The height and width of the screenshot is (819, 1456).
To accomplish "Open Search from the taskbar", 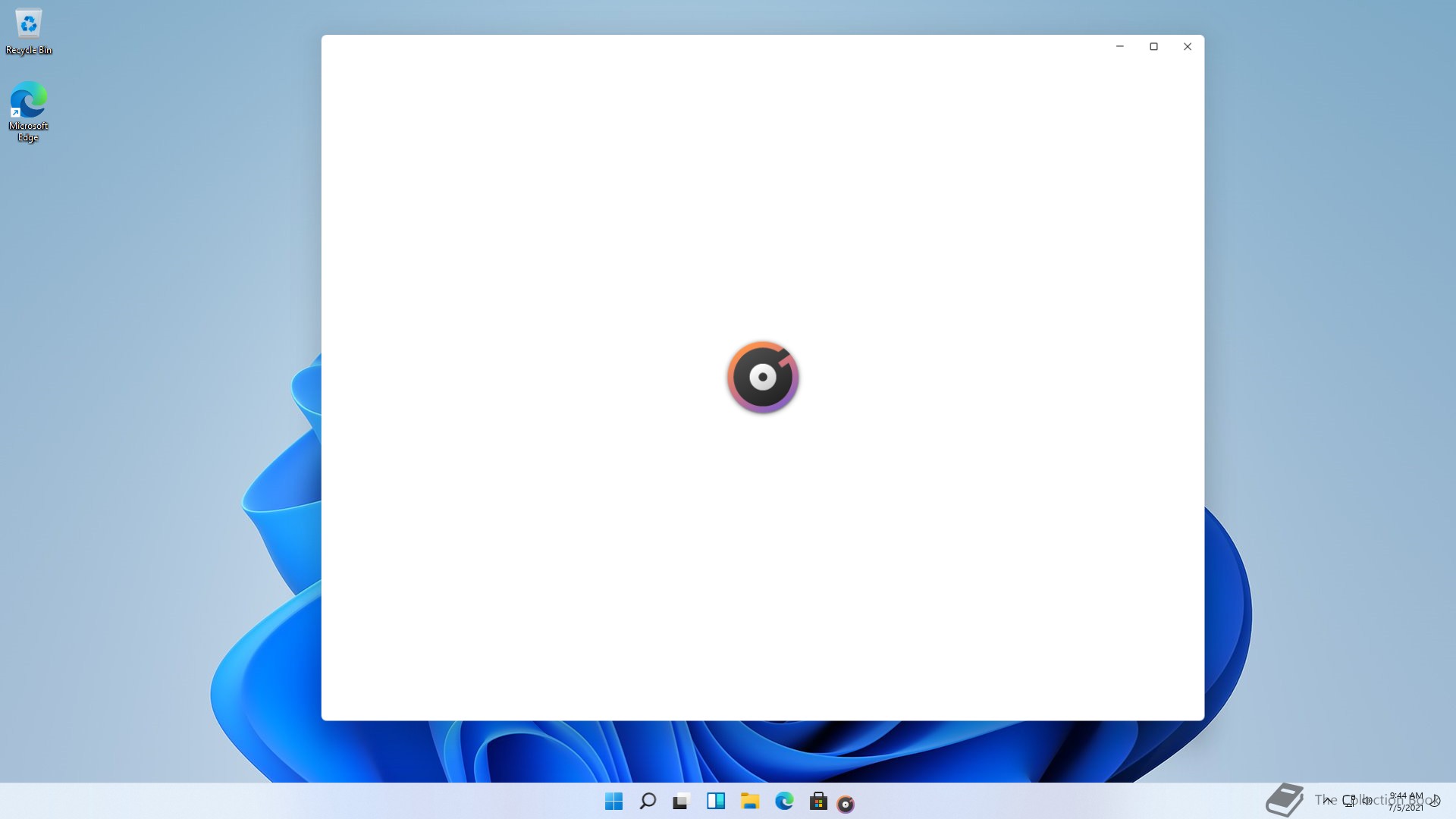I will pyautogui.click(x=648, y=802).
